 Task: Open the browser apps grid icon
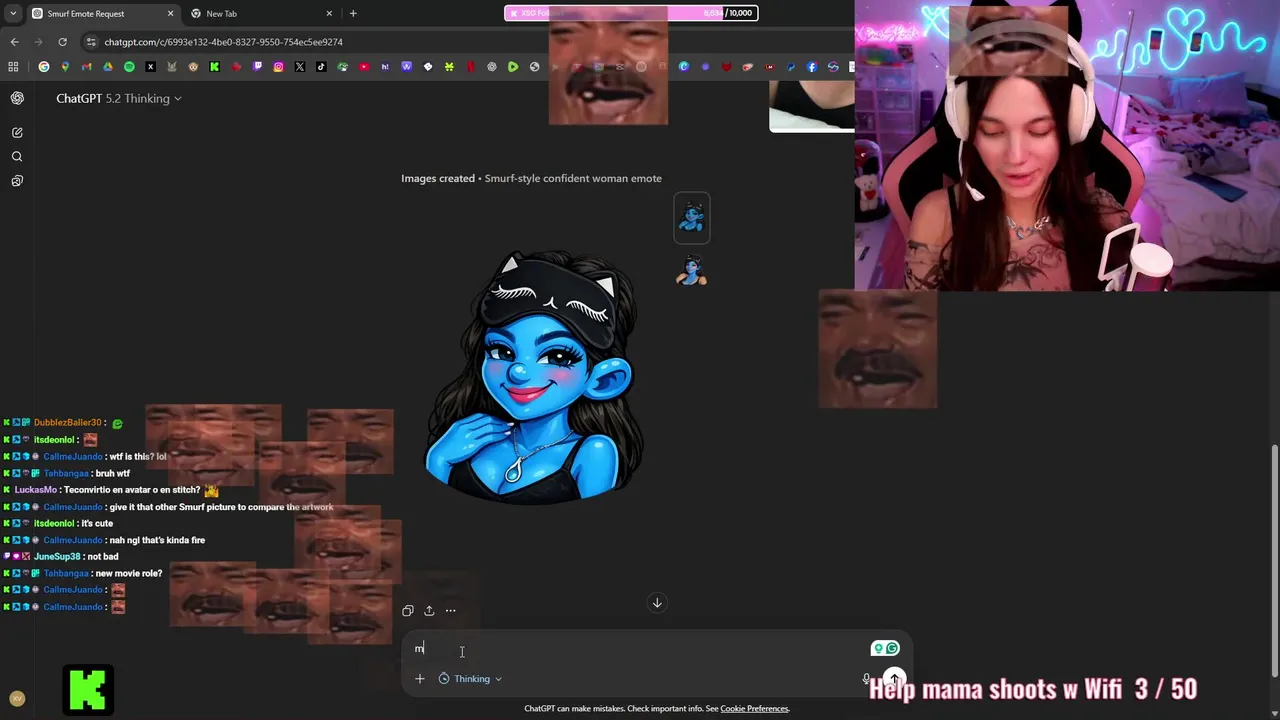pos(13,67)
